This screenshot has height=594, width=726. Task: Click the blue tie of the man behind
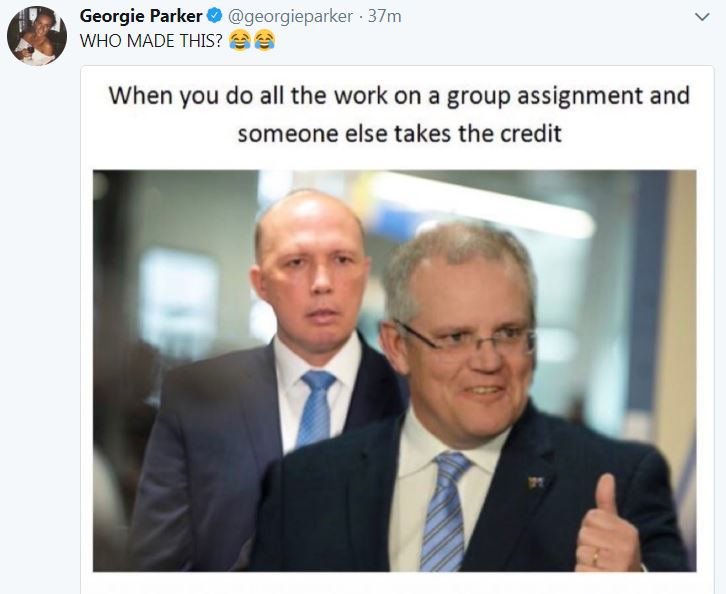coord(316,408)
